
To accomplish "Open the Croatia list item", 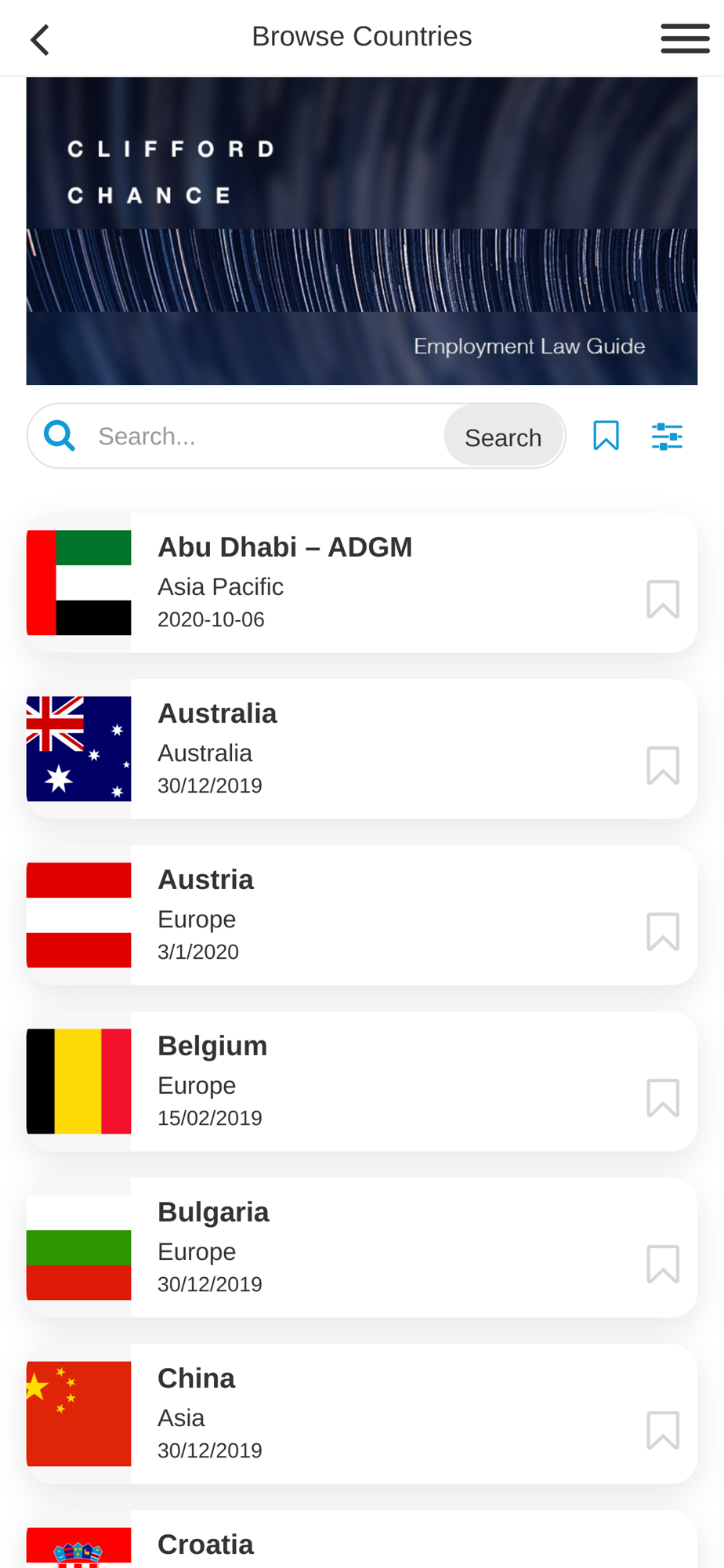I will point(361,1540).
